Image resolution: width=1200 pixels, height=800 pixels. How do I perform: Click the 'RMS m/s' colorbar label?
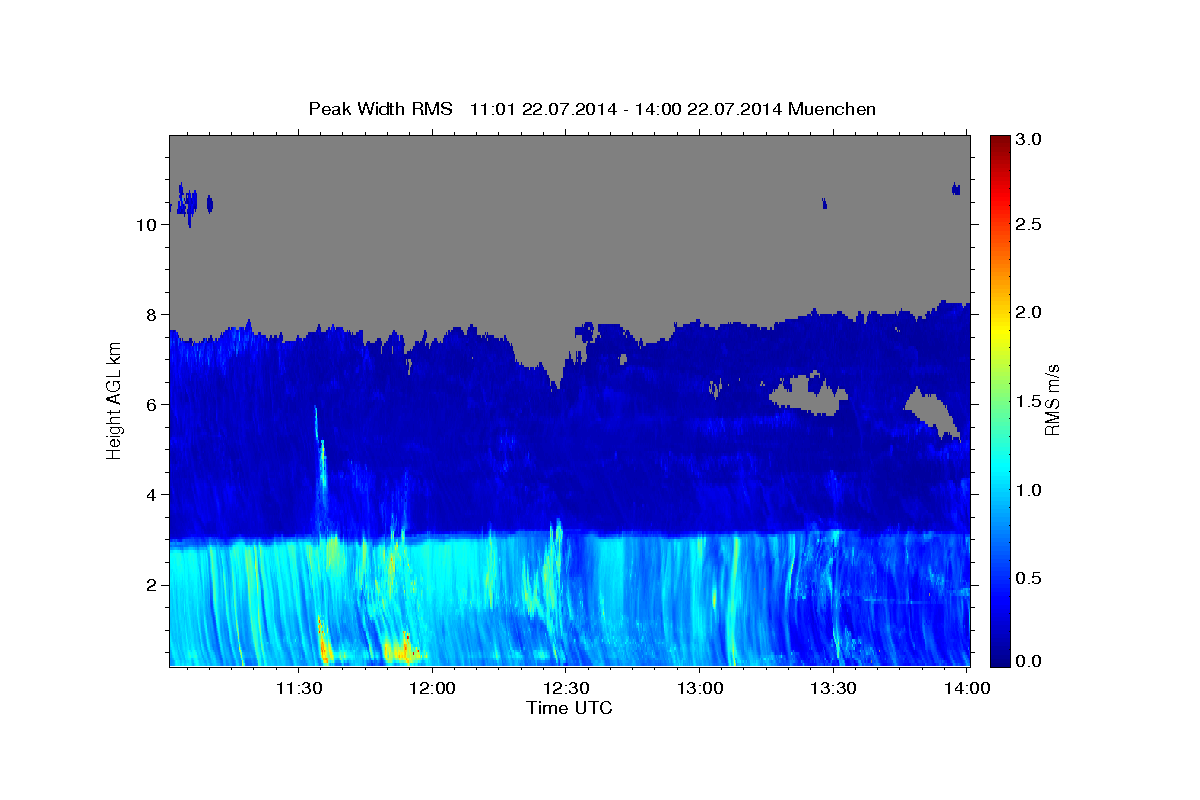1052,399
